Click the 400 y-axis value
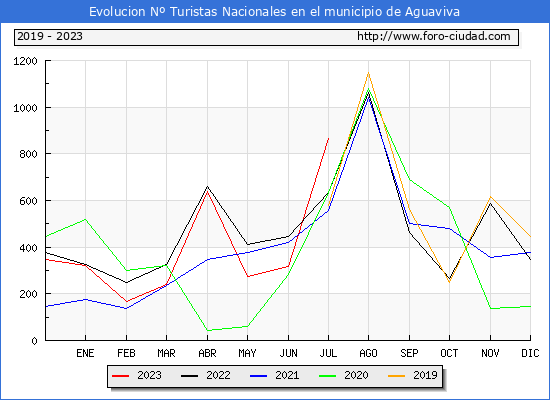Viewport: 550px width, 400px height. tap(28, 248)
